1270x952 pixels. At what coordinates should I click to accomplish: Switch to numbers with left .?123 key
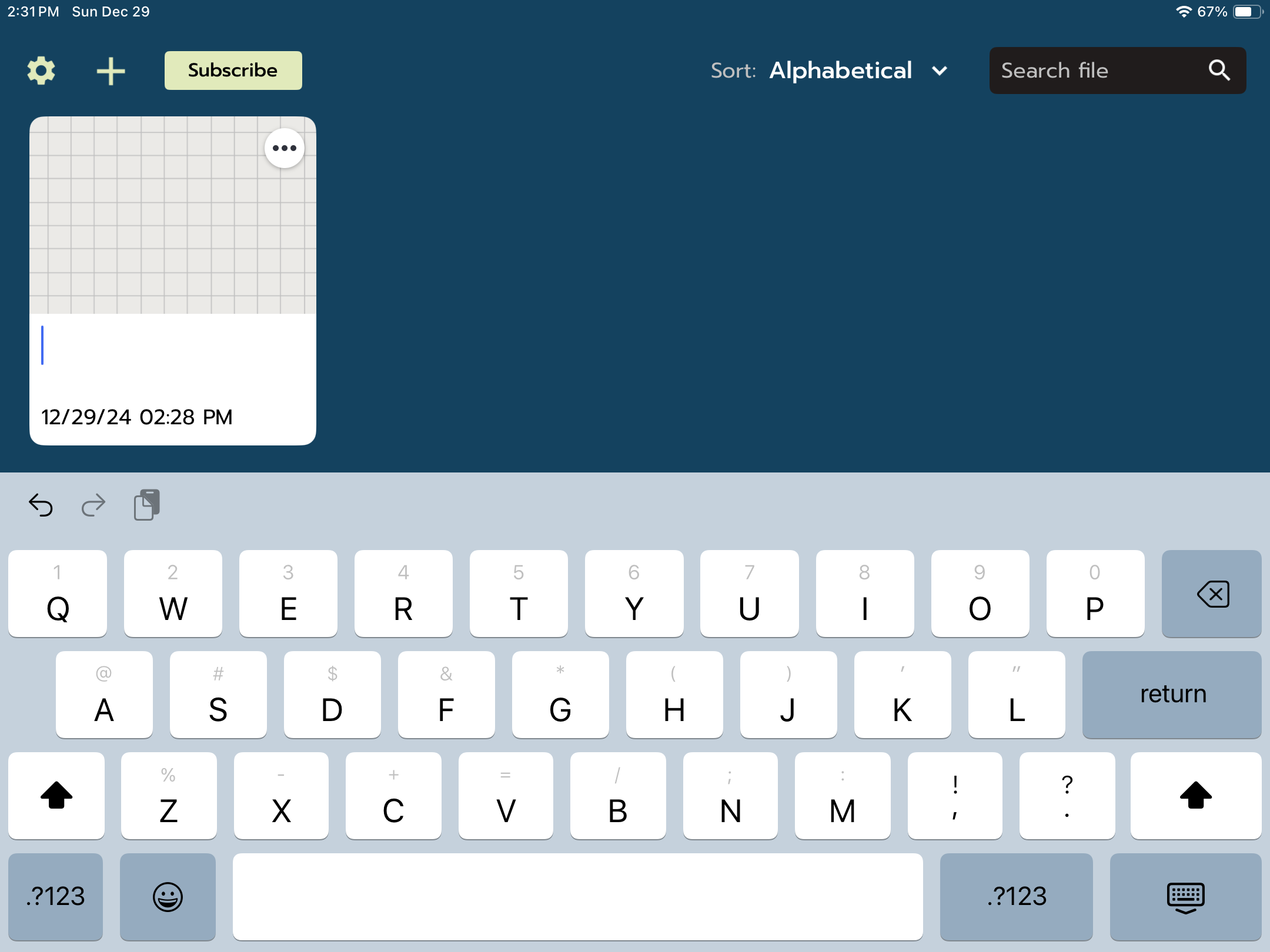click(x=56, y=896)
